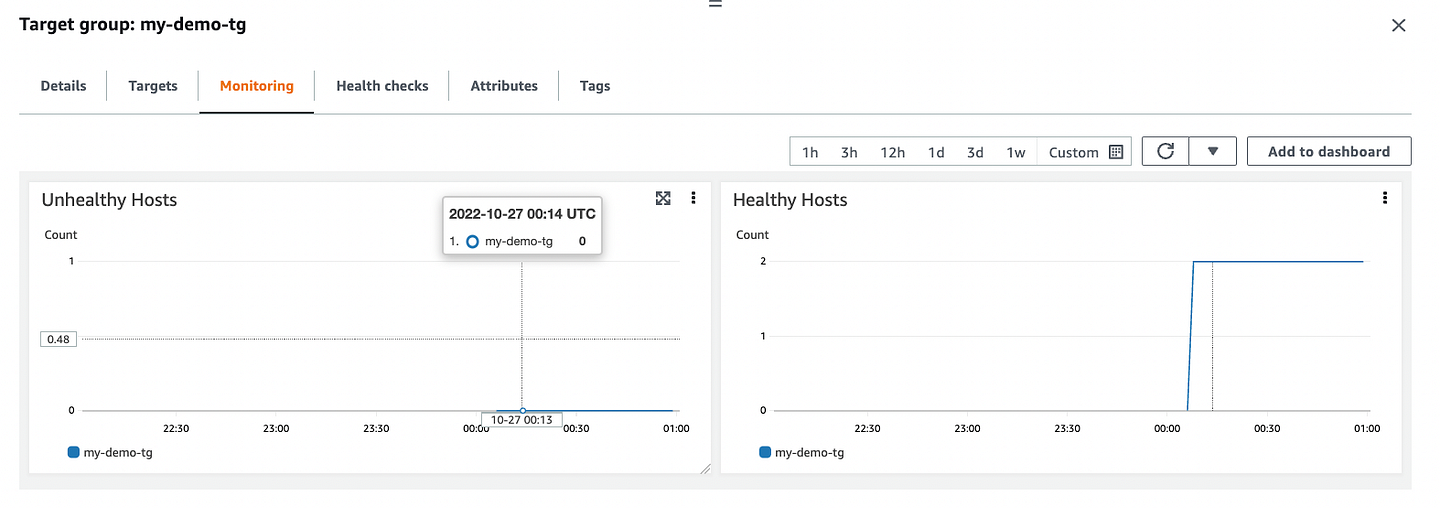Select the Attributes tab
1440x508 pixels.
(504, 86)
